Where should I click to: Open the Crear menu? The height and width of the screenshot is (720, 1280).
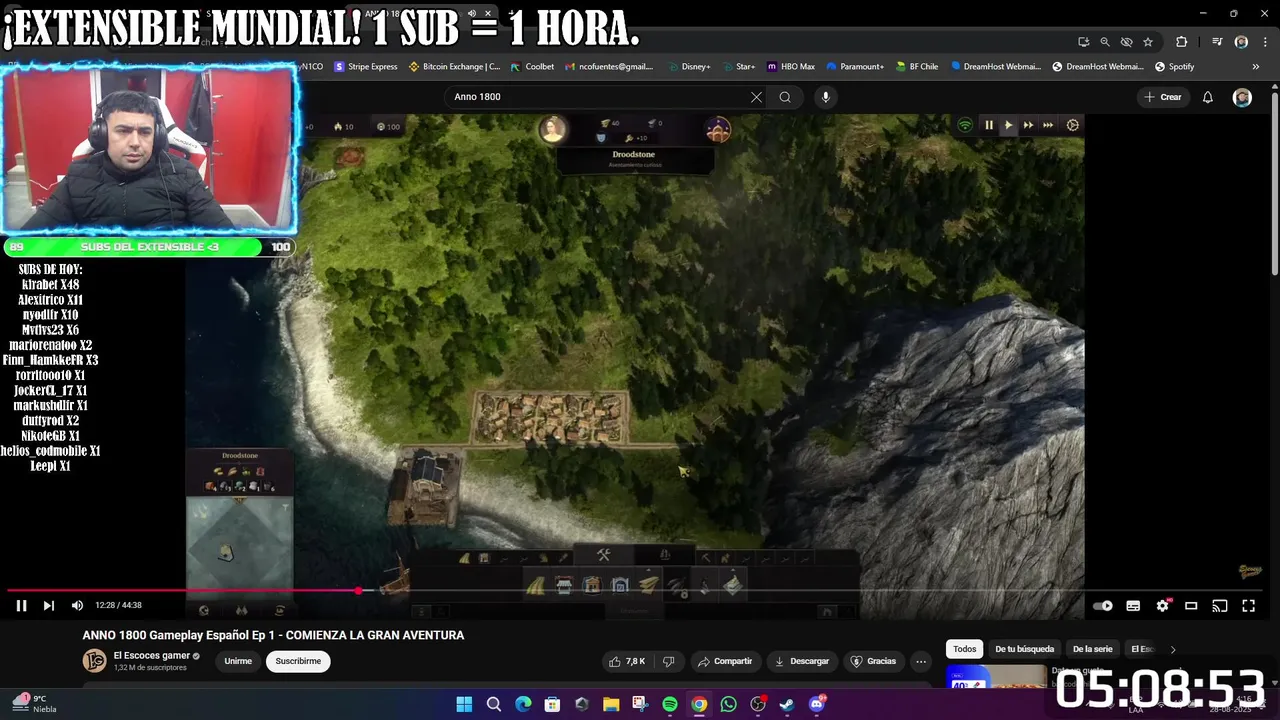1163,97
